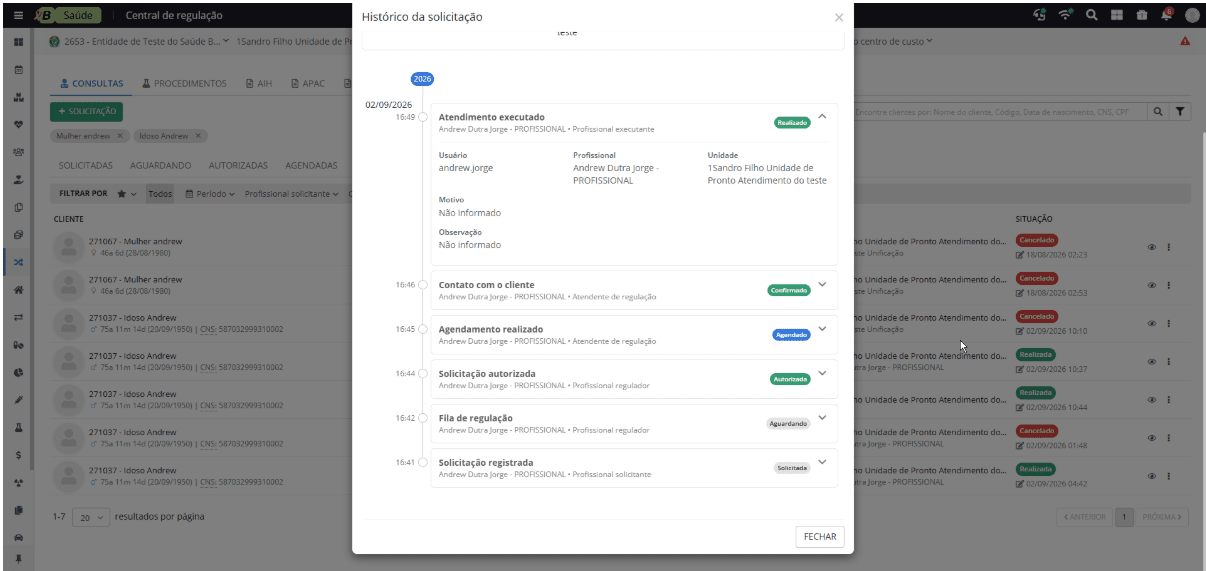Open the calendar icon in left sidebar
The width and height of the screenshot is (1206, 571).
pos(18,70)
